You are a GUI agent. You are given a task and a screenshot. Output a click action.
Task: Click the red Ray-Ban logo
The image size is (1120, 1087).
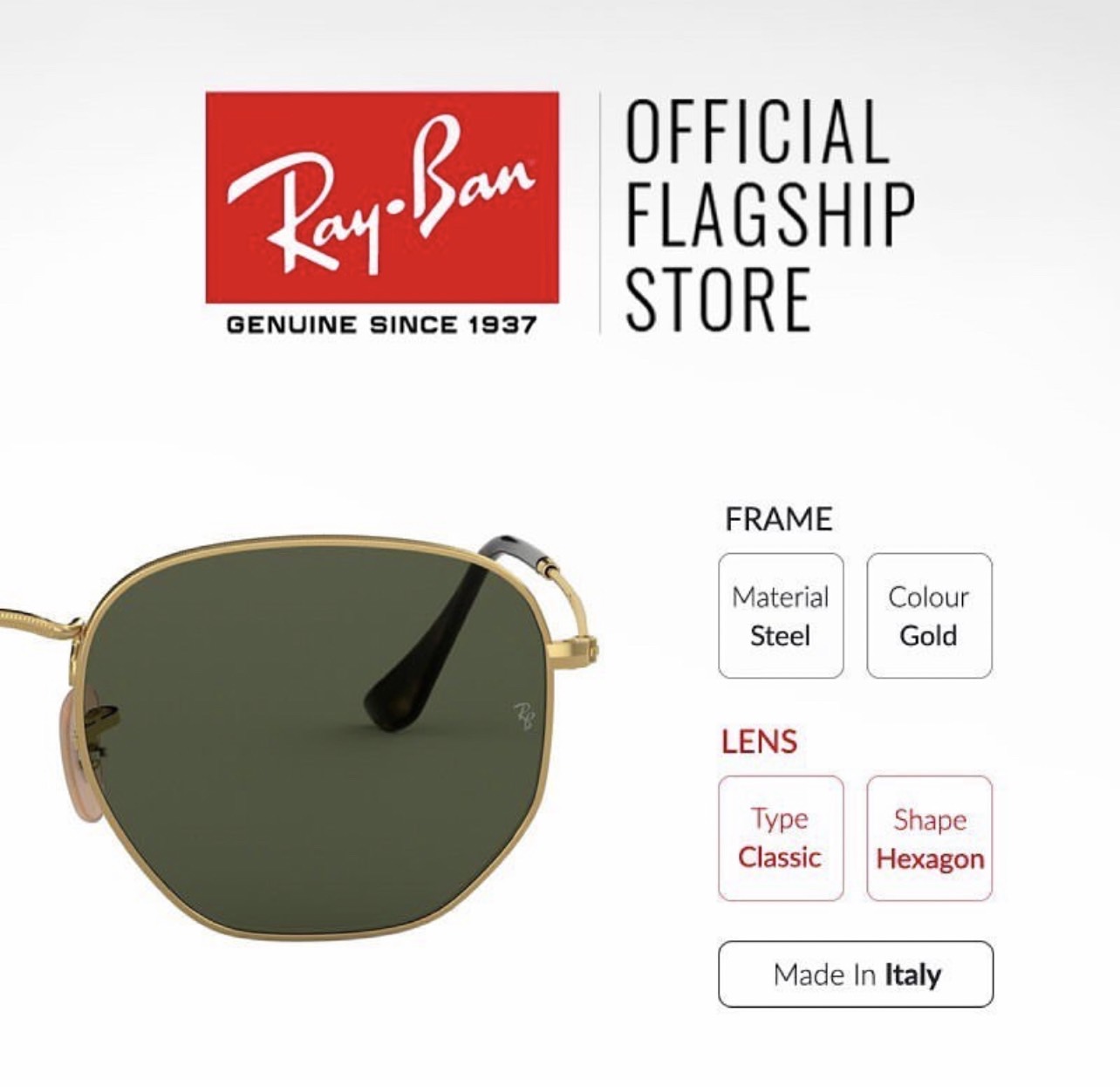(x=382, y=197)
